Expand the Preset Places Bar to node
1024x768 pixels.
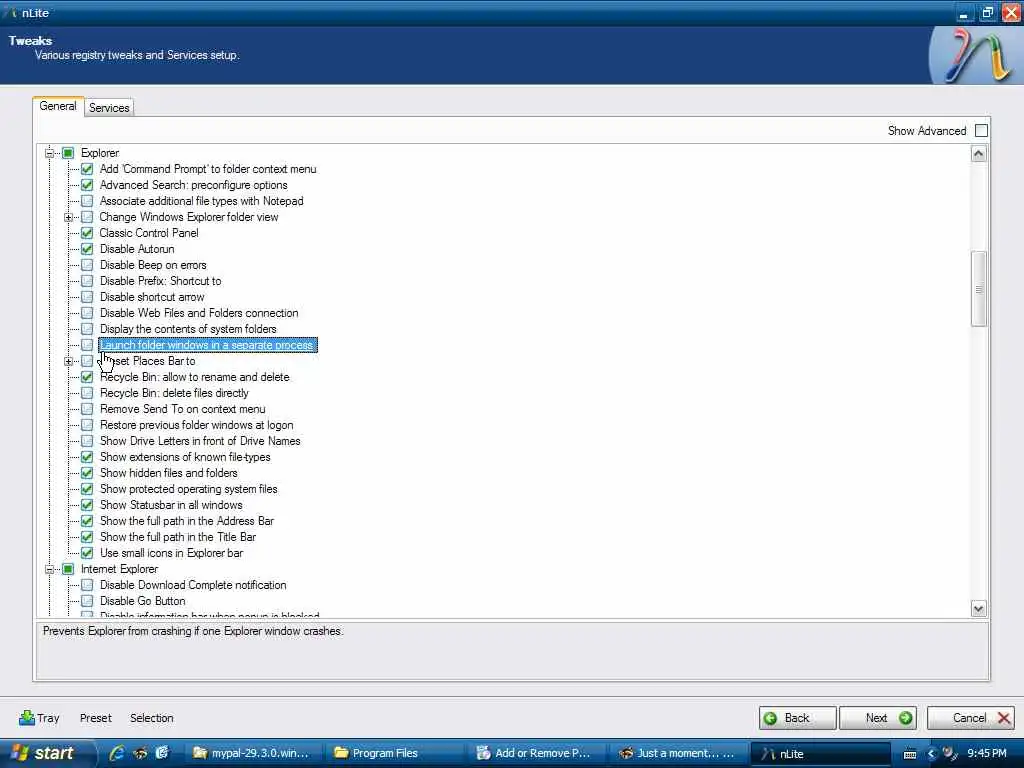tap(68, 361)
